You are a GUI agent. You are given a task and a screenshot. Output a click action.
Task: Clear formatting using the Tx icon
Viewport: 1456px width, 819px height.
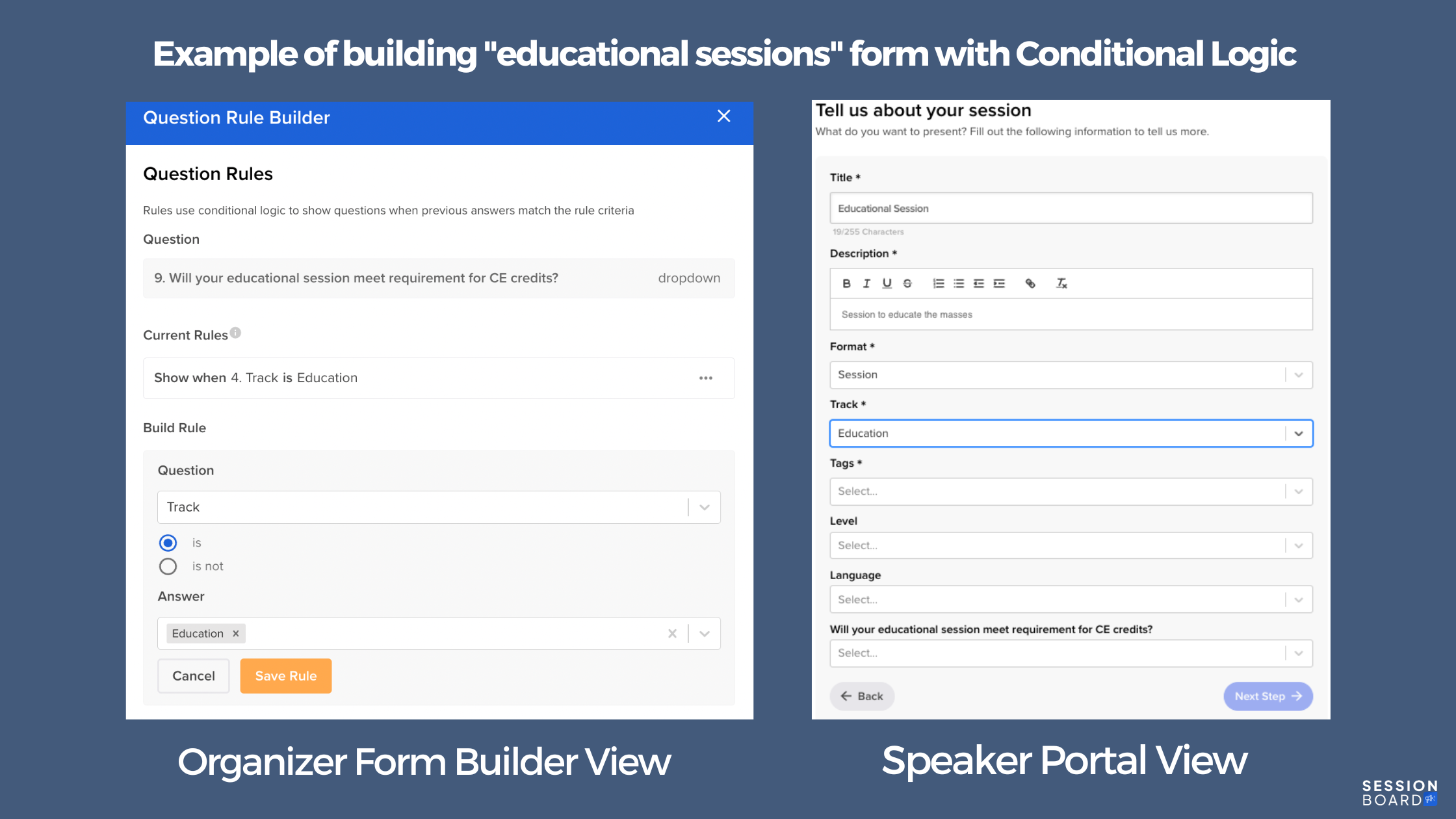pos(1060,283)
